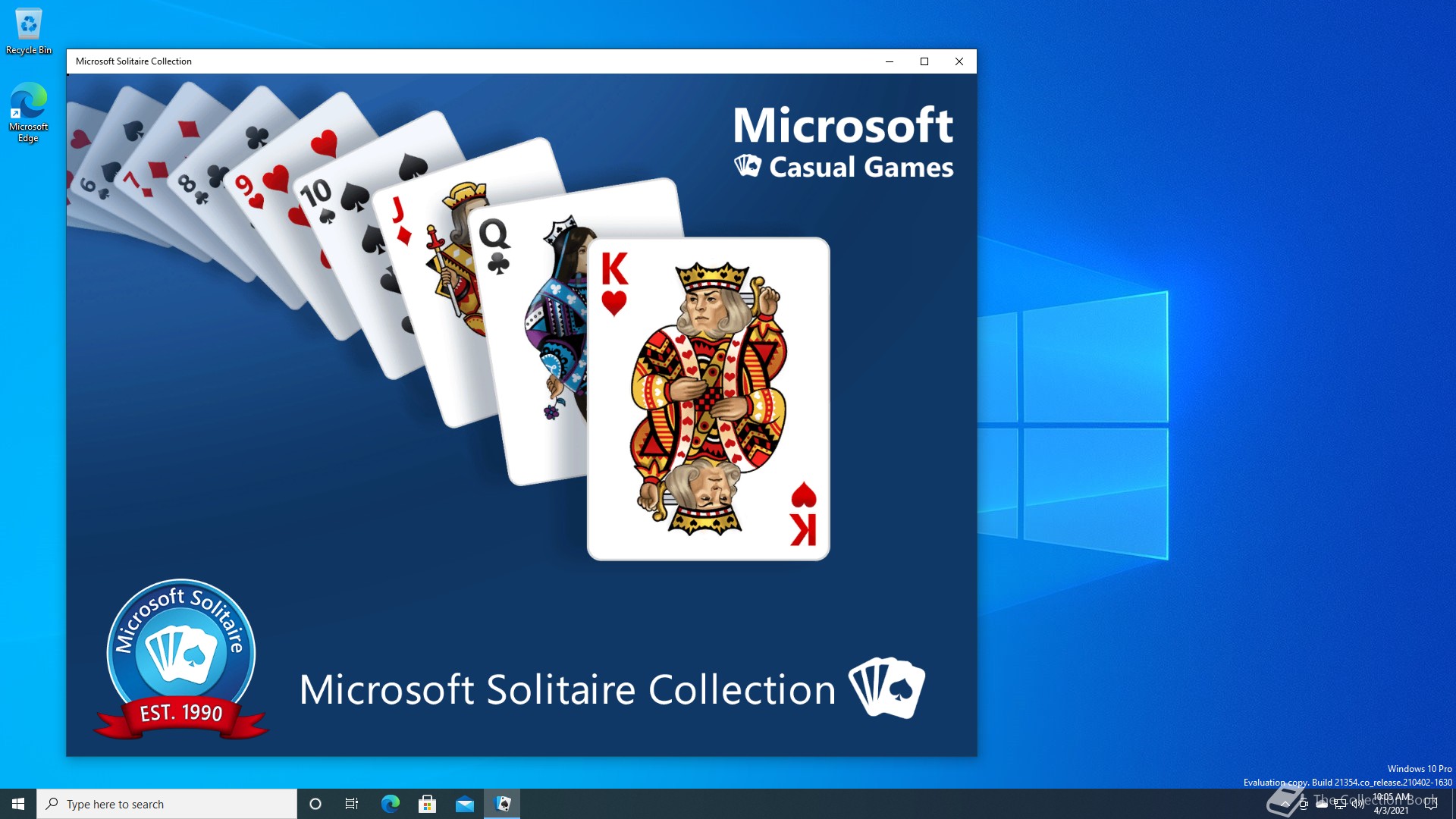Close the Microsoft Solitaire Collection window
Screen dimensions: 1456x819
(959, 61)
